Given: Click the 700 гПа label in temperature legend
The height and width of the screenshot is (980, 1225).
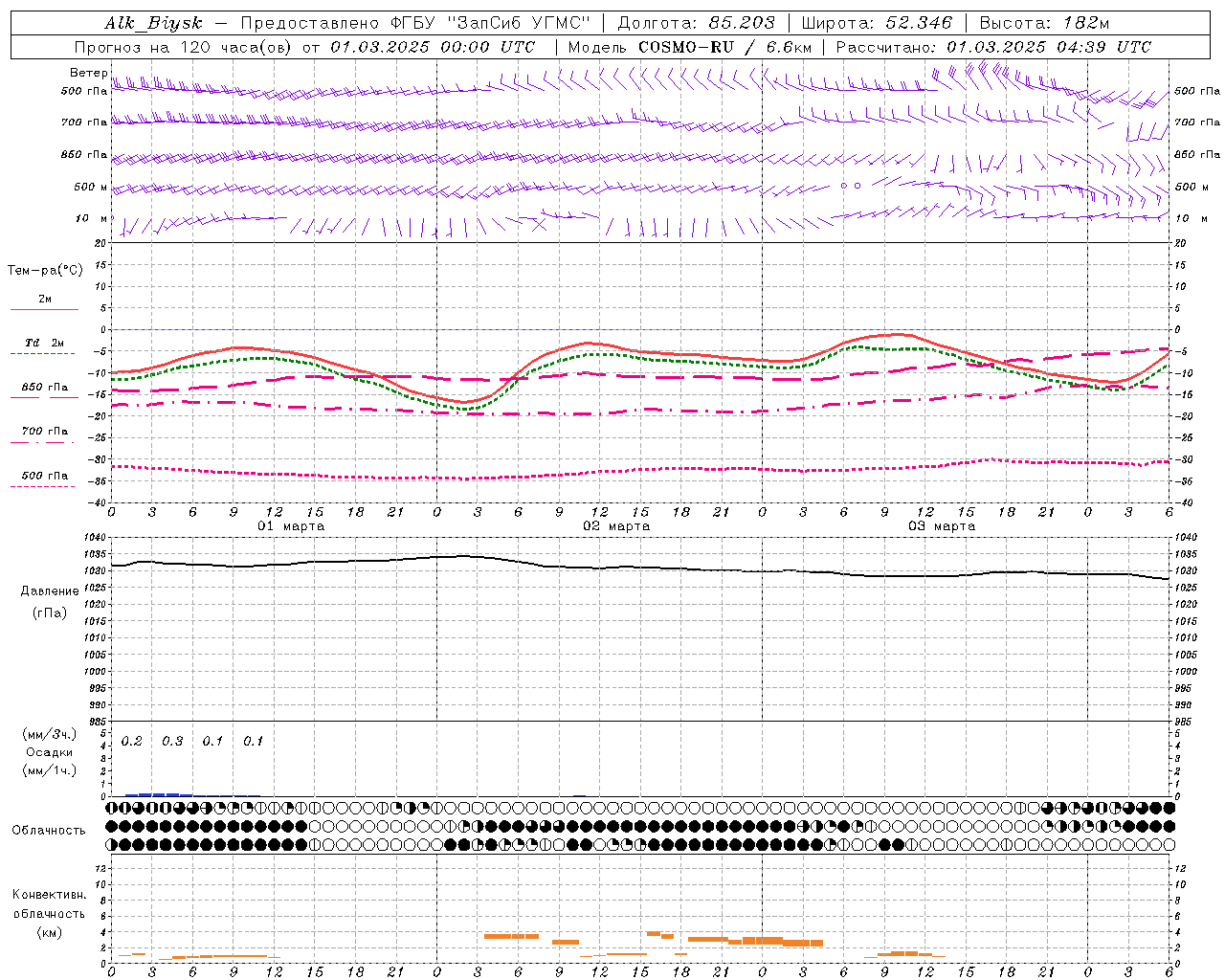Looking at the screenshot, I should click(x=45, y=431).
